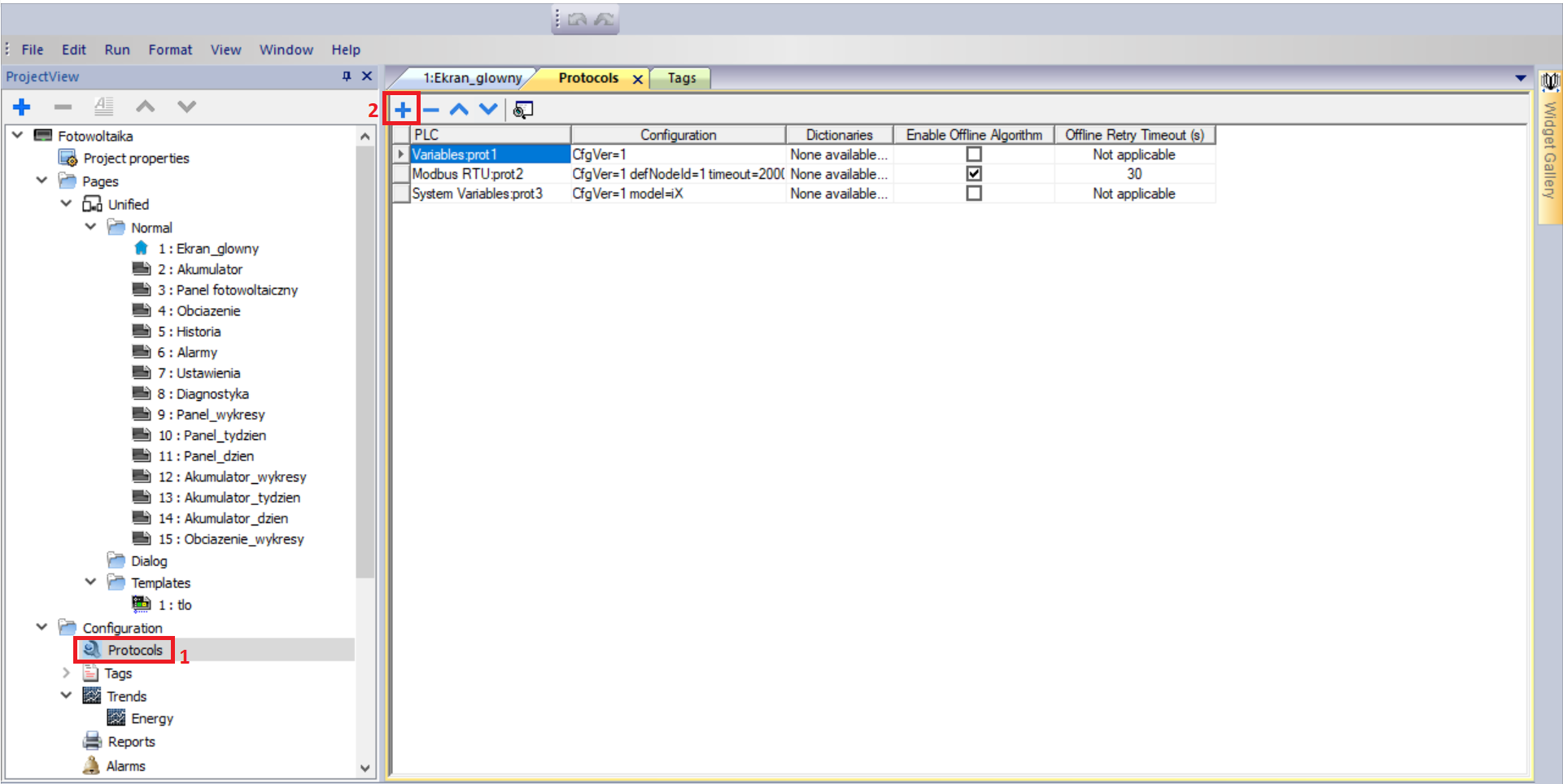Enable Offline Algorithm for Variables:prot1
This screenshot has width=1563, height=784.
coord(974,154)
